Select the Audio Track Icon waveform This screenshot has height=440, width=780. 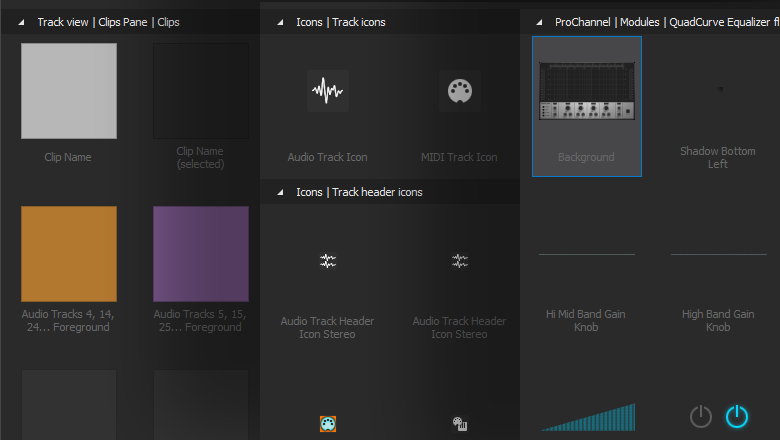pyautogui.click(x=327, y=91)
